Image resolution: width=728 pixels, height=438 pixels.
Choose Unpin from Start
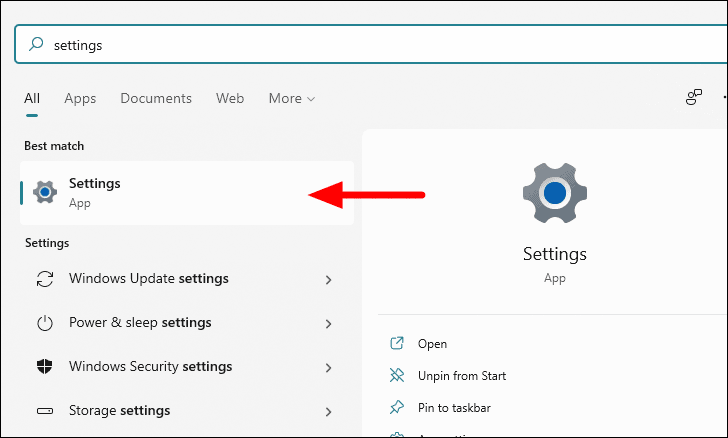(x=462, y=376)
